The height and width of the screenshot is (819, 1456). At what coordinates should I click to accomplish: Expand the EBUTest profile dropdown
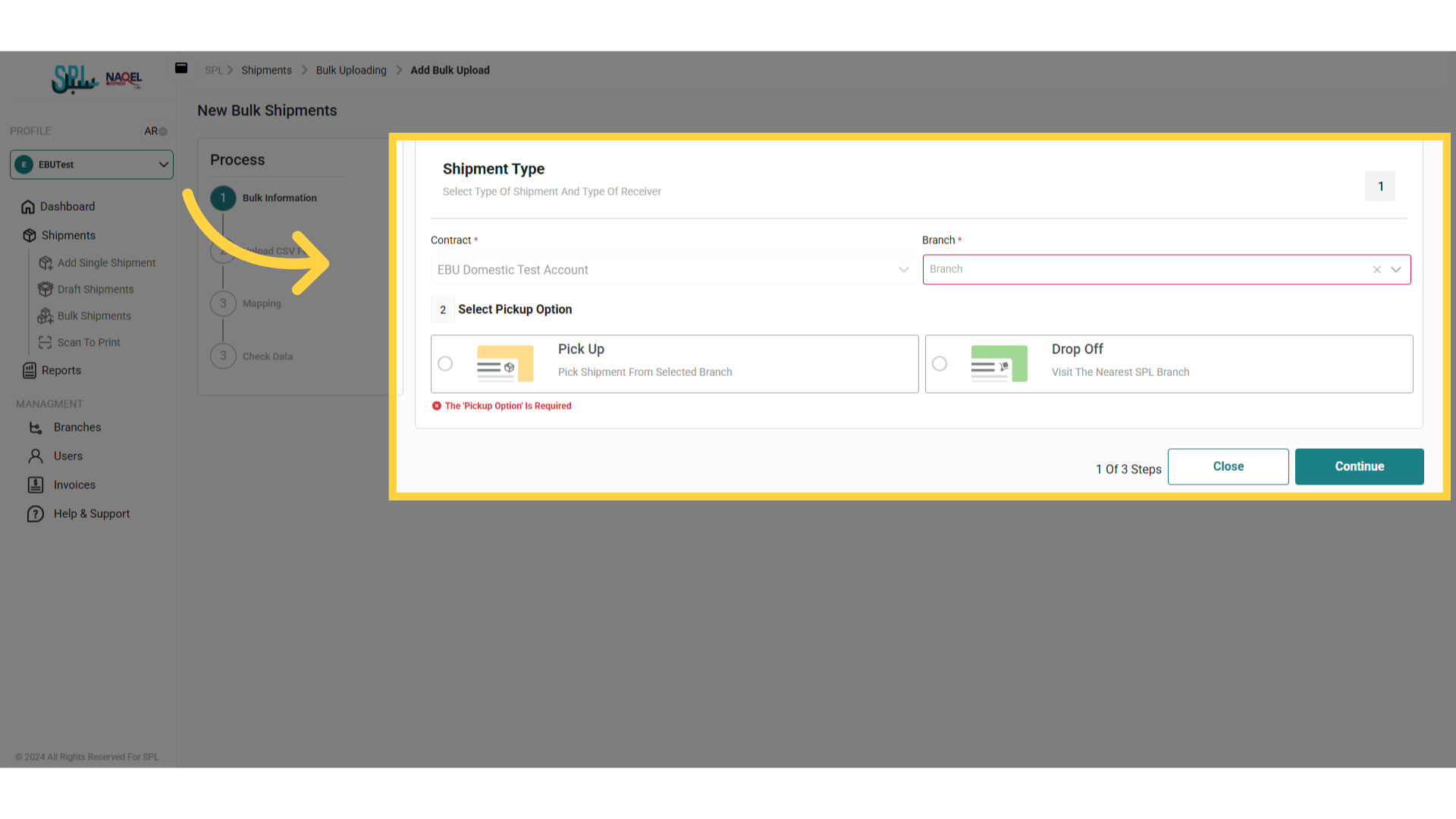pyautogui.click(x=163, y=165)
